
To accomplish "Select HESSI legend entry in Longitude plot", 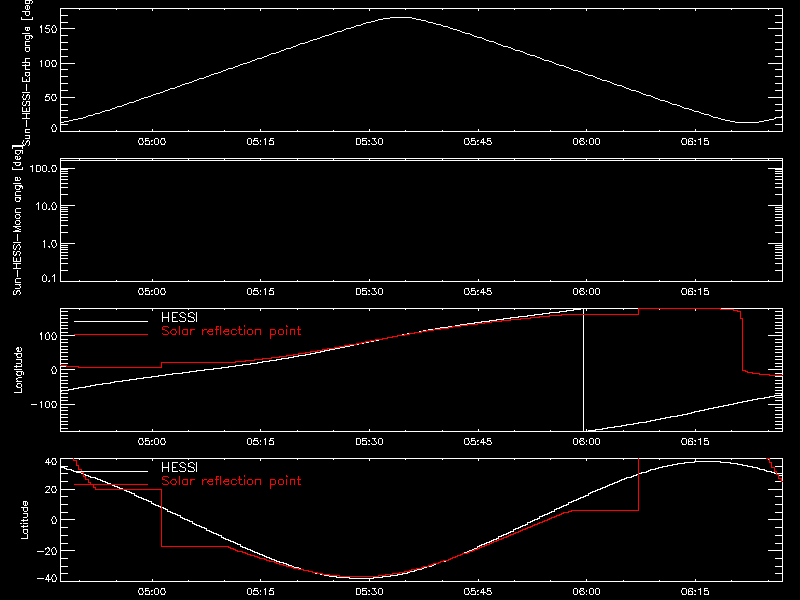I will coord(179,317).
